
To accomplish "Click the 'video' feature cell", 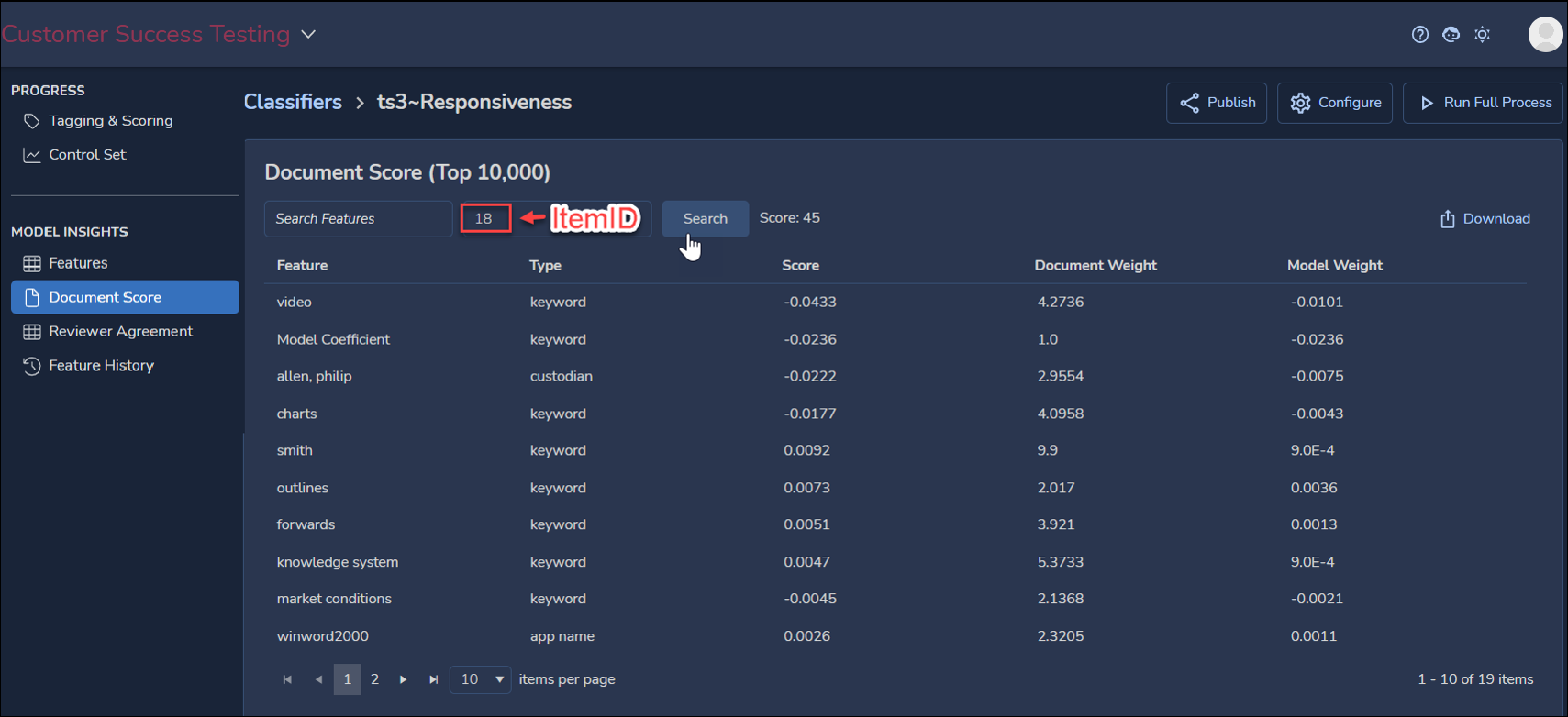I will pyautogui.click(x=294, y=302).
